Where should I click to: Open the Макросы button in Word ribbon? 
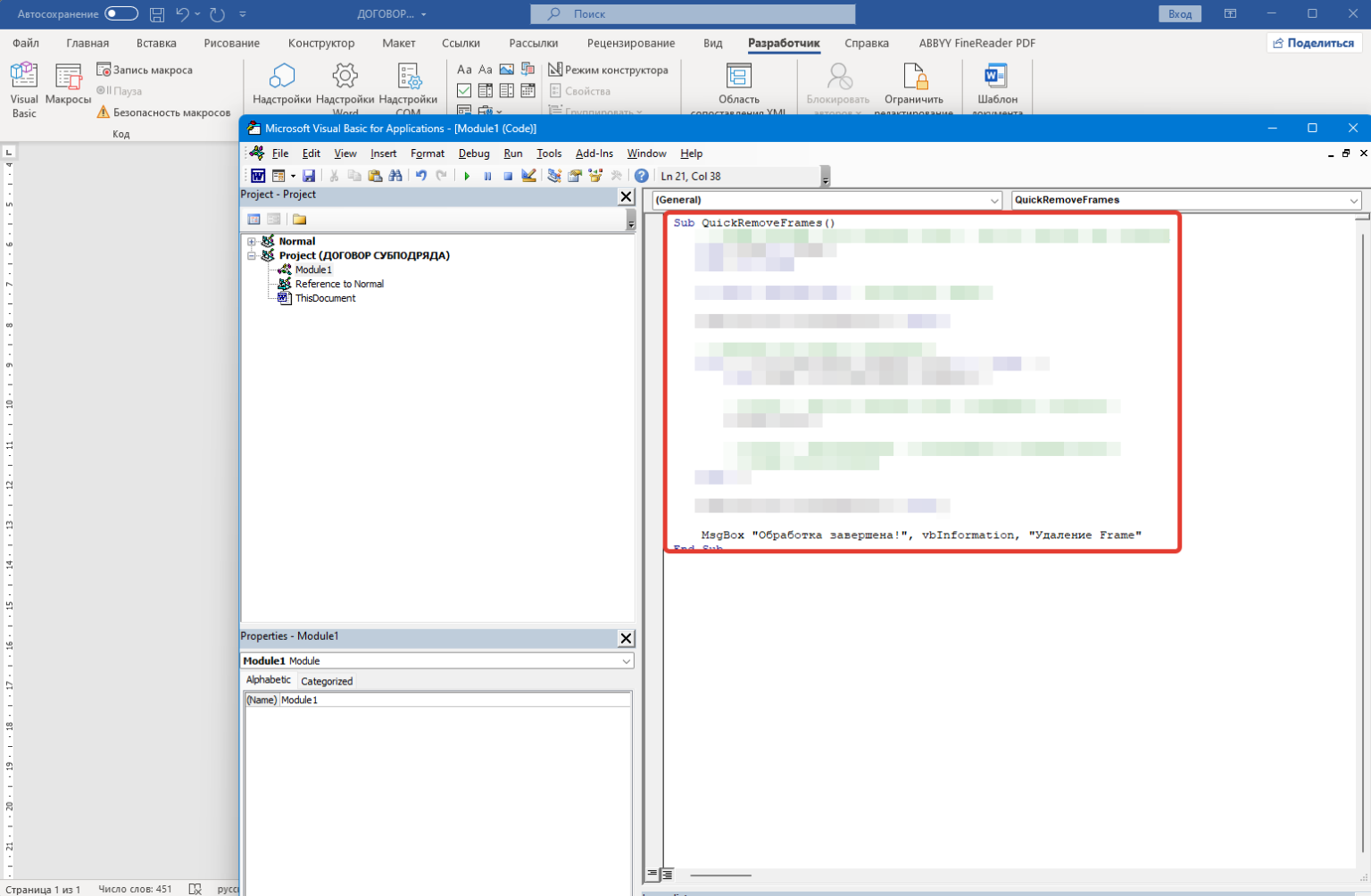click(x=69, y=86)
